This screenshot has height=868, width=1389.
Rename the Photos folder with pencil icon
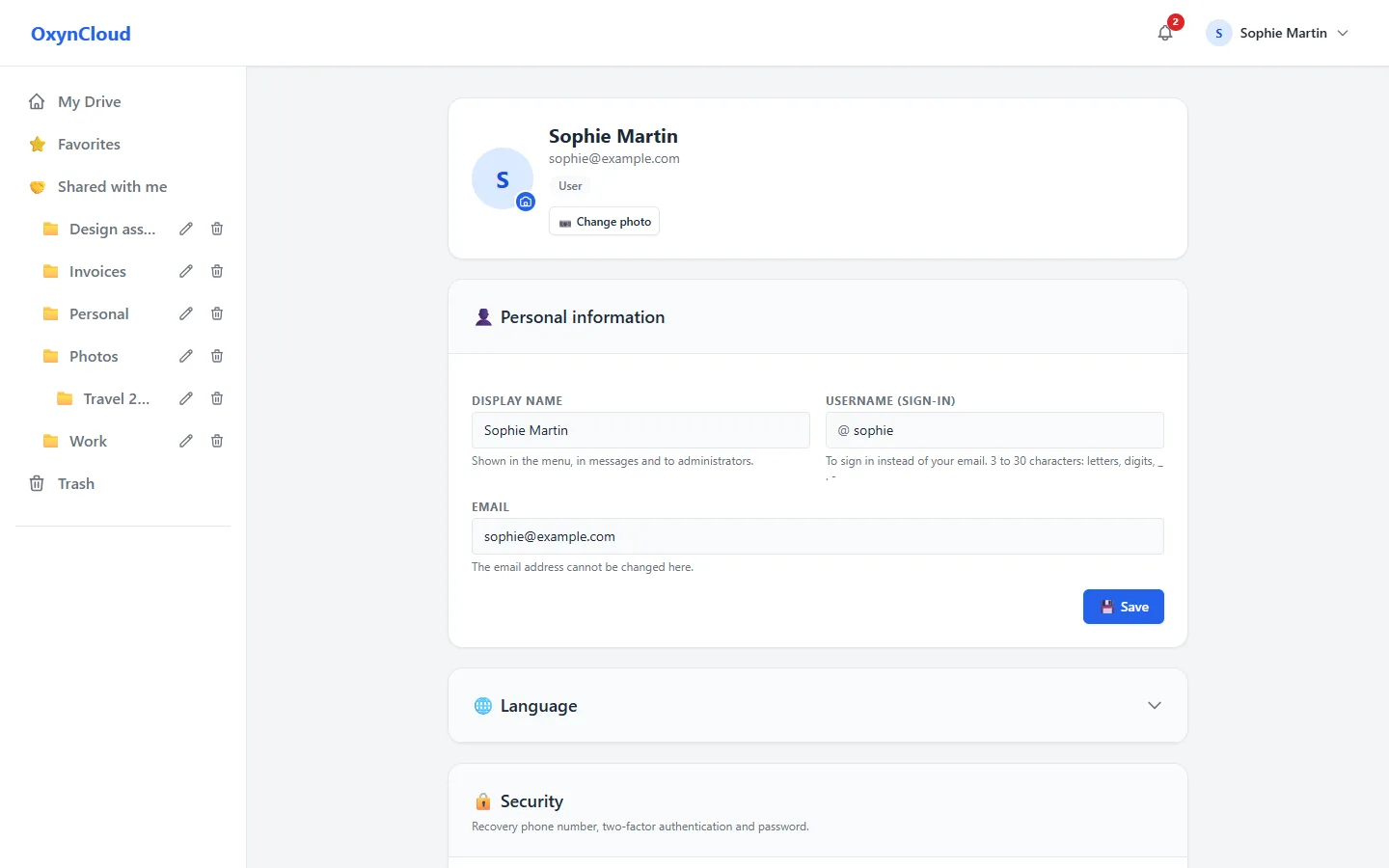(186, 356)
